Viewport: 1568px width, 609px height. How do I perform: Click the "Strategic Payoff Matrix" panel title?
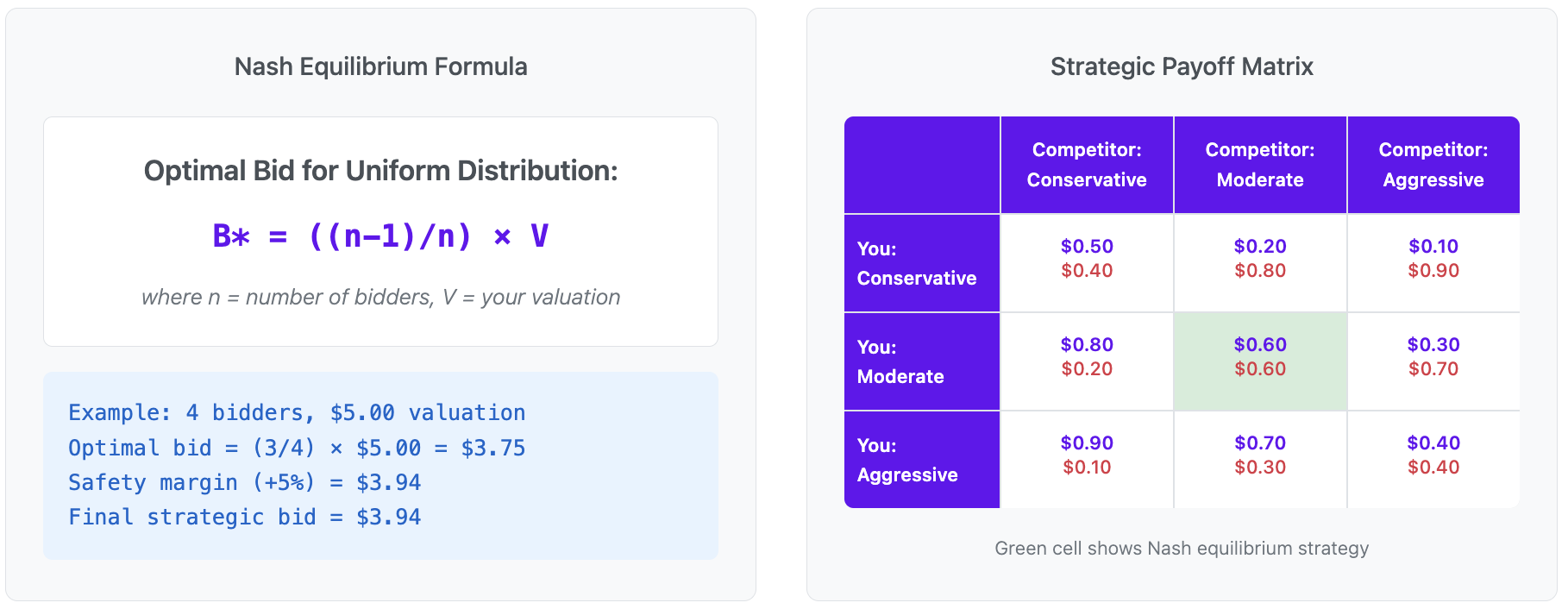click(1182, 66)
